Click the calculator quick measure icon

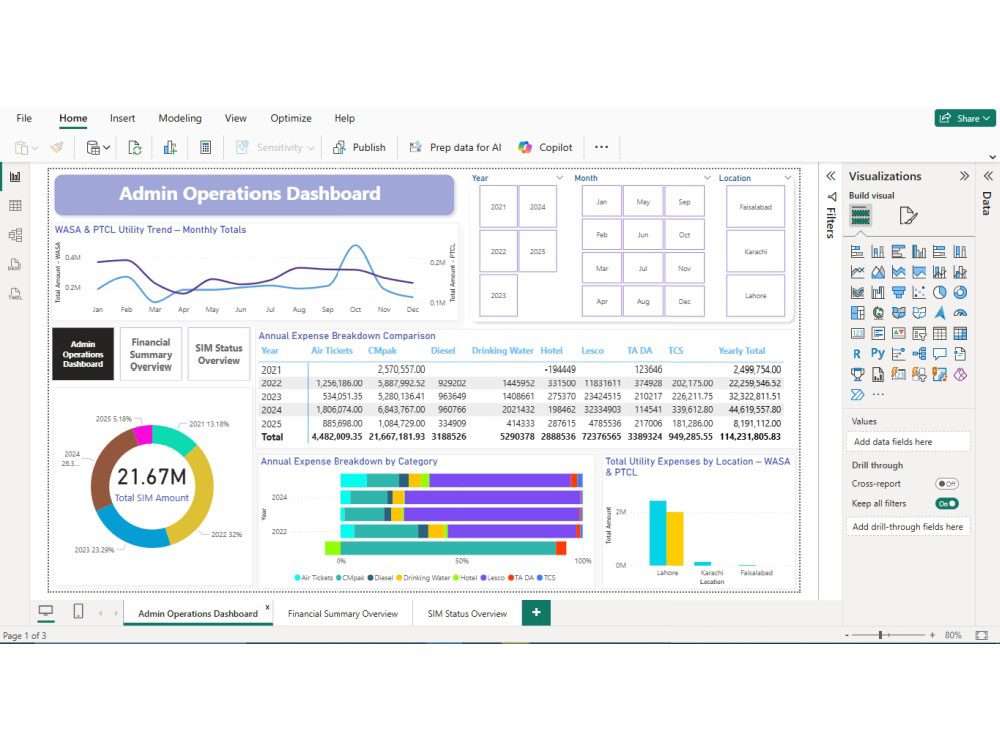click(205, 148)
